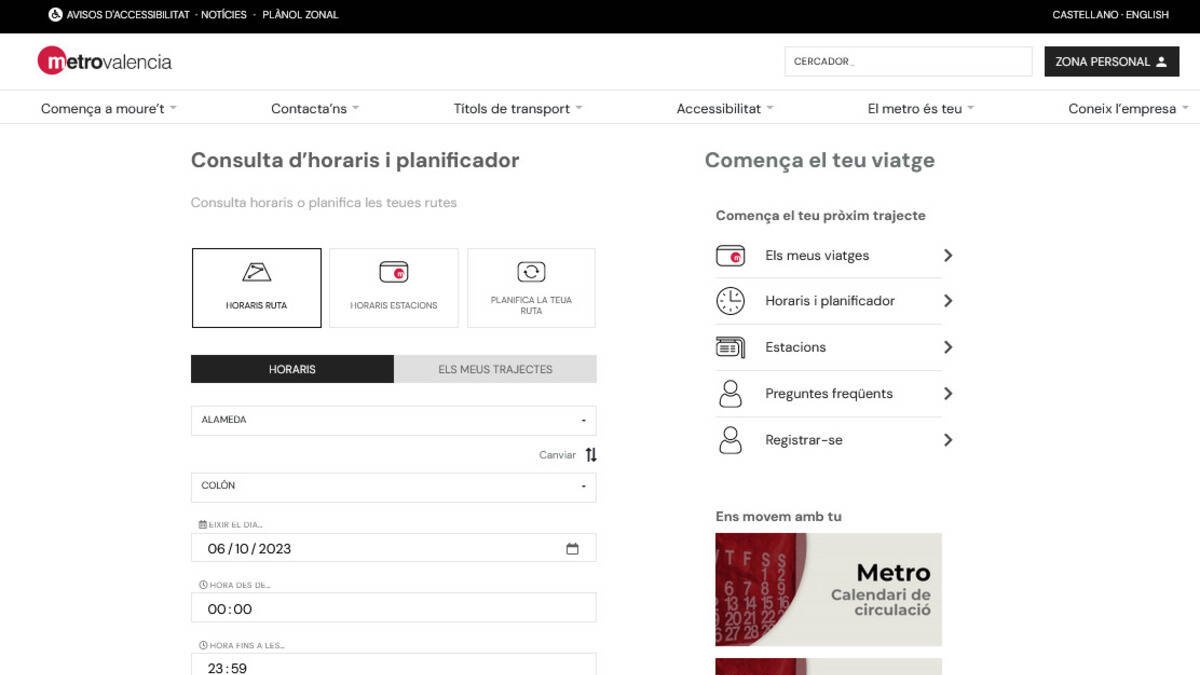The image size is (1200, 675).
Task: Expand the Contacta'ns menu
Action: pos(315,109)
